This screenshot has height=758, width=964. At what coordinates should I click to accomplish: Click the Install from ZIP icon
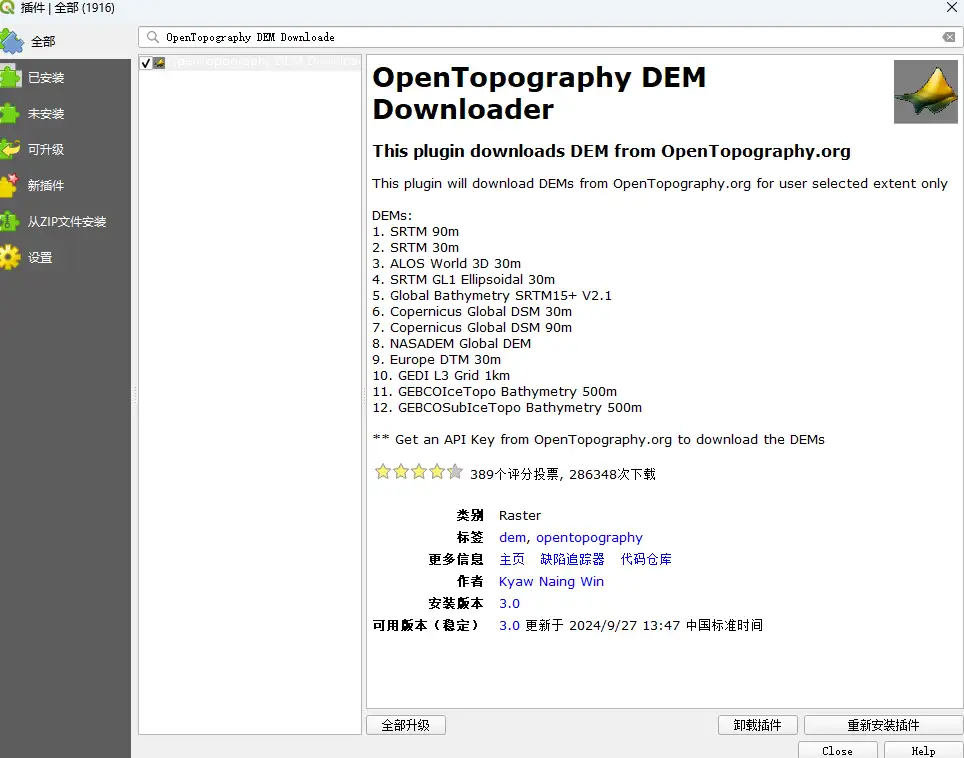(x=10, y=221)
